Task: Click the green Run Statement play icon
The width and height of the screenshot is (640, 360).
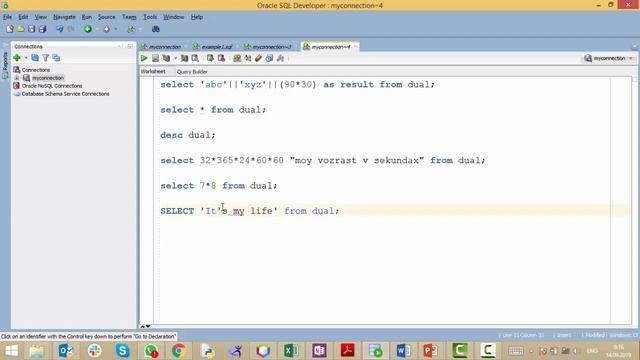Action: coord(144,58)
